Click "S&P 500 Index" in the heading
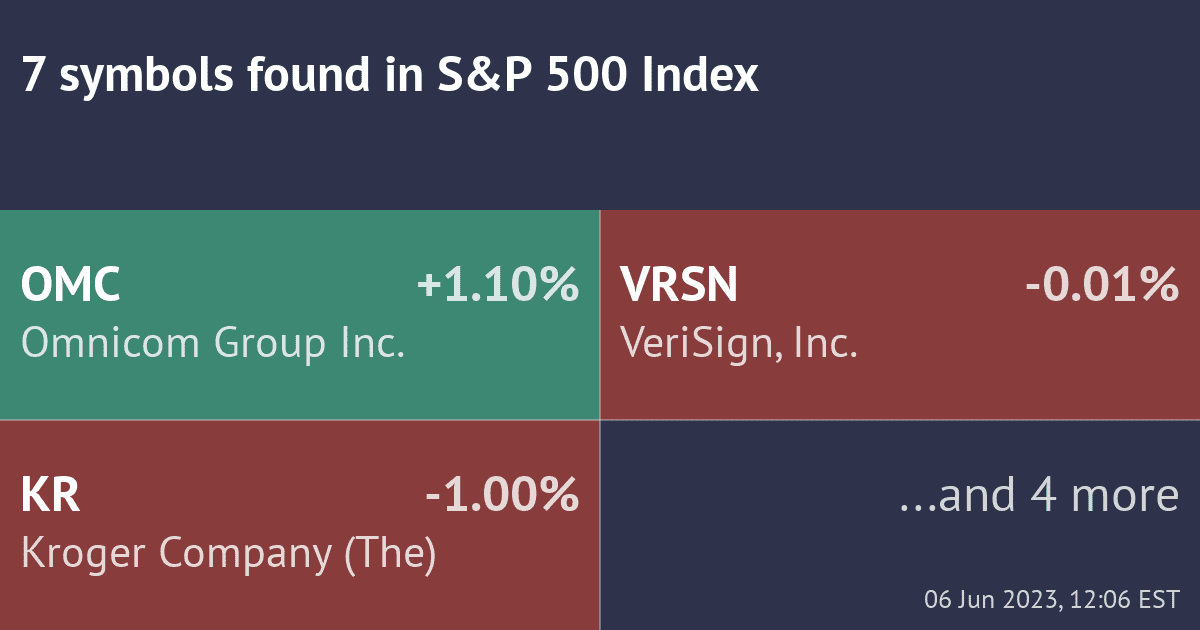 597,77
